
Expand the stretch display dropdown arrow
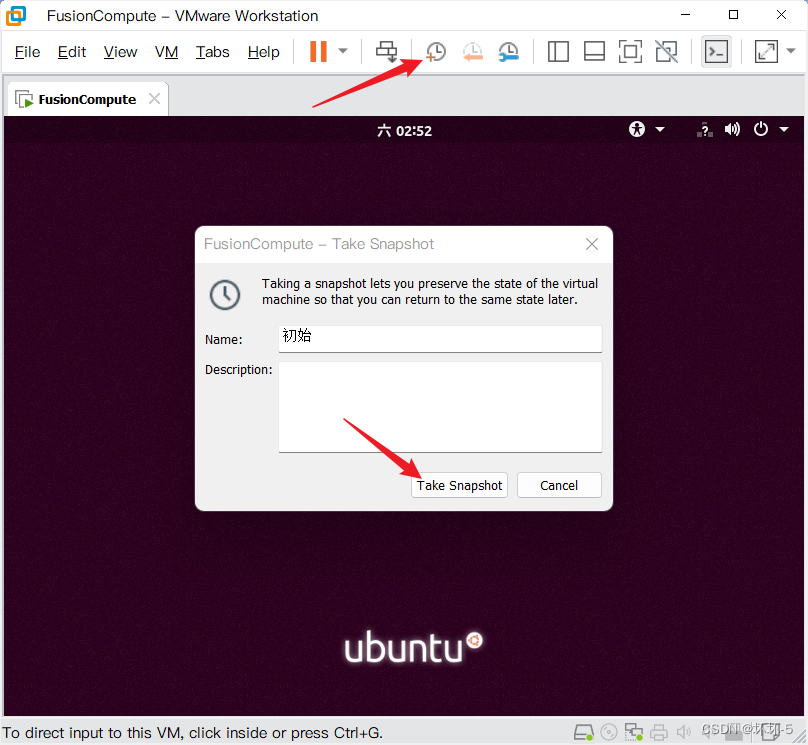[x=791, y=51]
